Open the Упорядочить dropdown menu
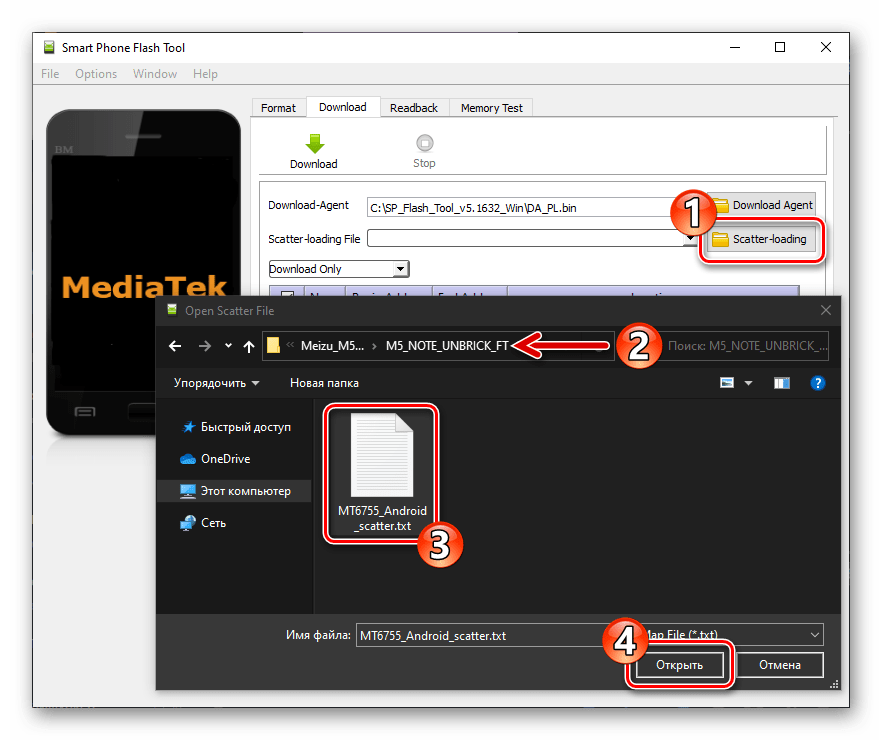Screen dimensions: 882x740 coord(217,383)
